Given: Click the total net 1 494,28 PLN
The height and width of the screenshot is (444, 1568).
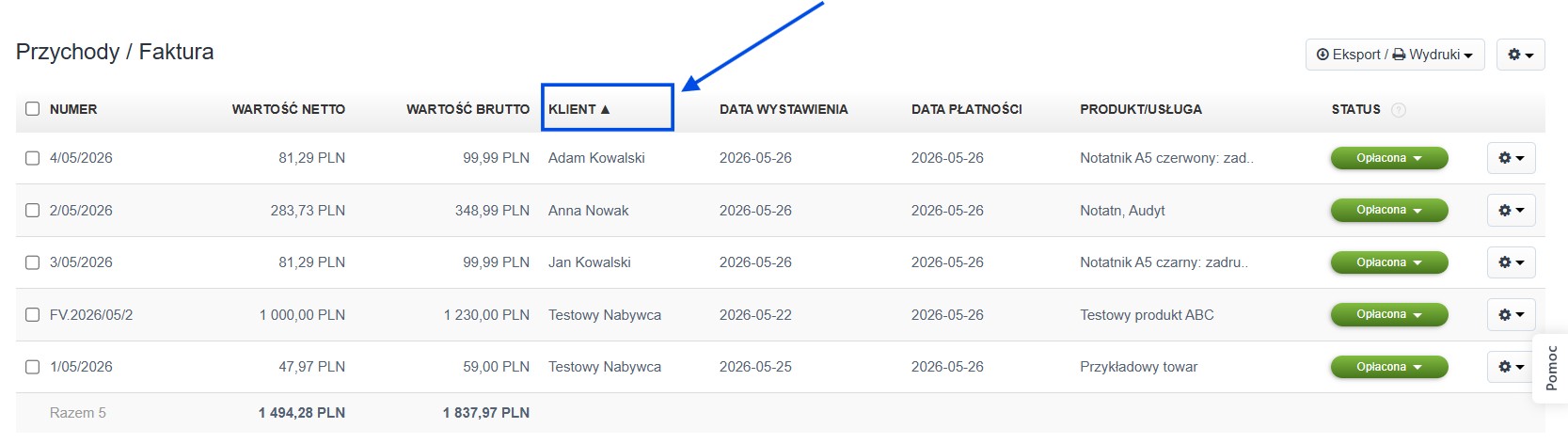Looking at the screenshot, I should pyautogui.click(x=302, y=413).
